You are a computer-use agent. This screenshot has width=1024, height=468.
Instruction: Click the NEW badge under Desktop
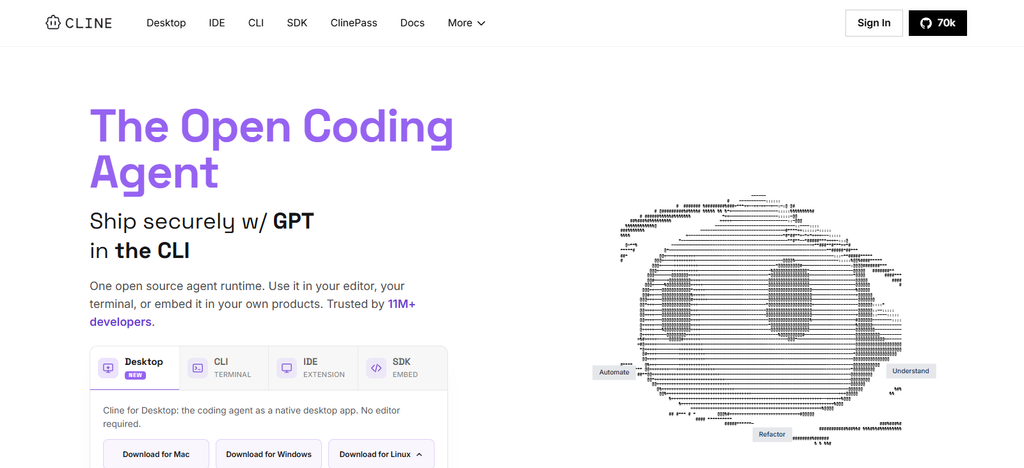click(135, 375)
